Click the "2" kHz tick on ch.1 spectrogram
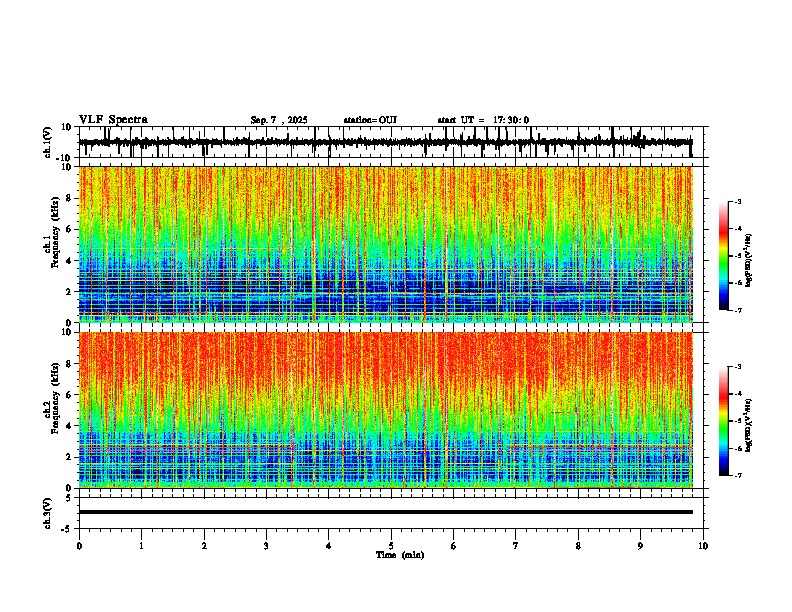The height and width of the screenshot is (612, 792). (x=69, y=291)
